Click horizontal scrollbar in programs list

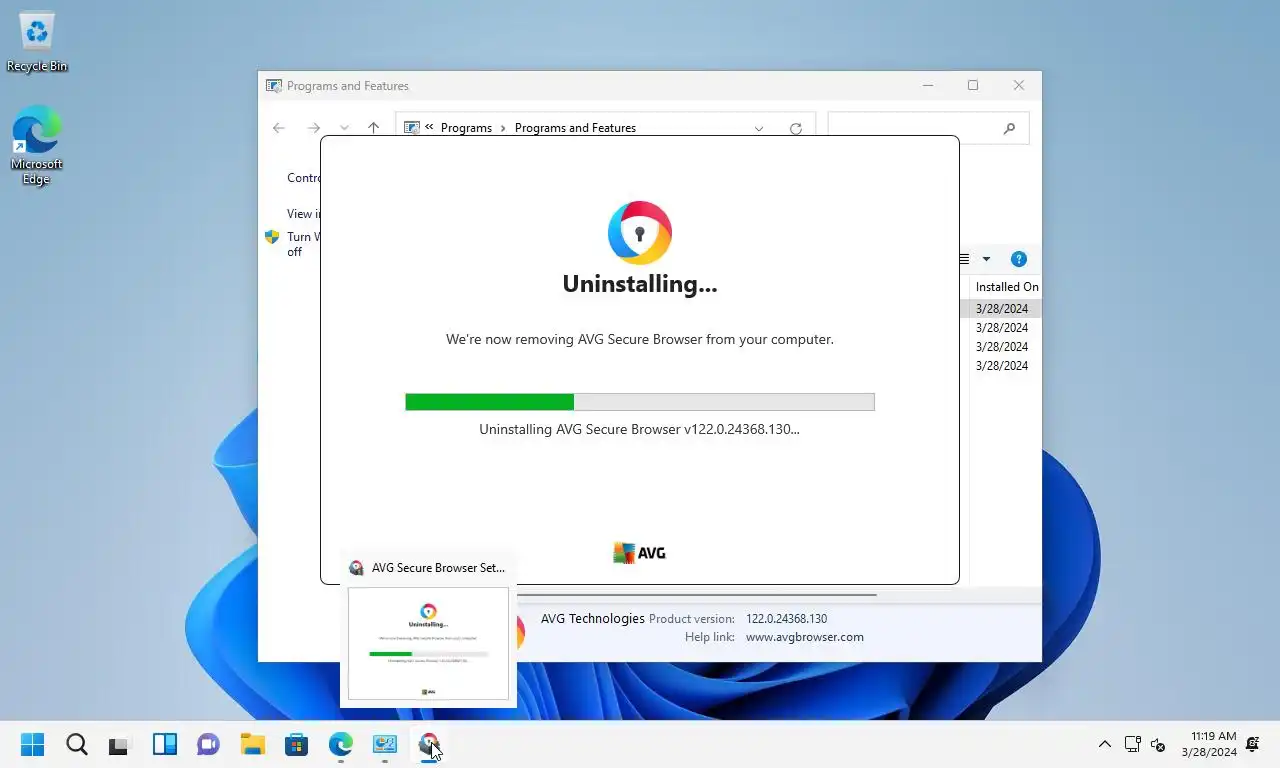[x=698, y=594]
